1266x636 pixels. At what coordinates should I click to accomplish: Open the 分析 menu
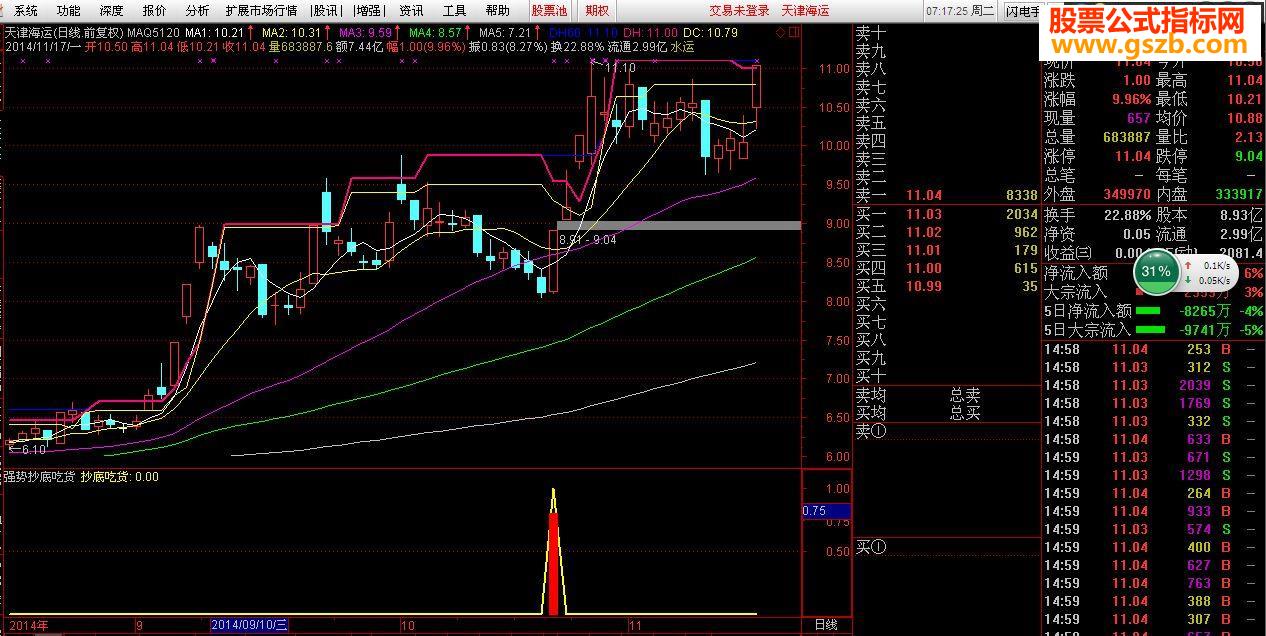pos(198,11)
